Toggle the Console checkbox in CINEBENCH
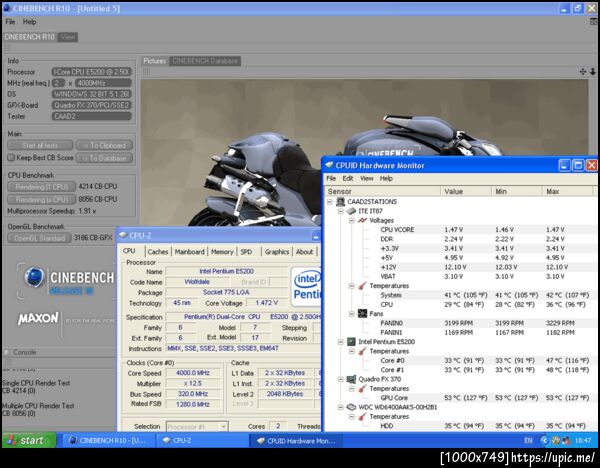The image size is (600, 468). click(7, 352)
